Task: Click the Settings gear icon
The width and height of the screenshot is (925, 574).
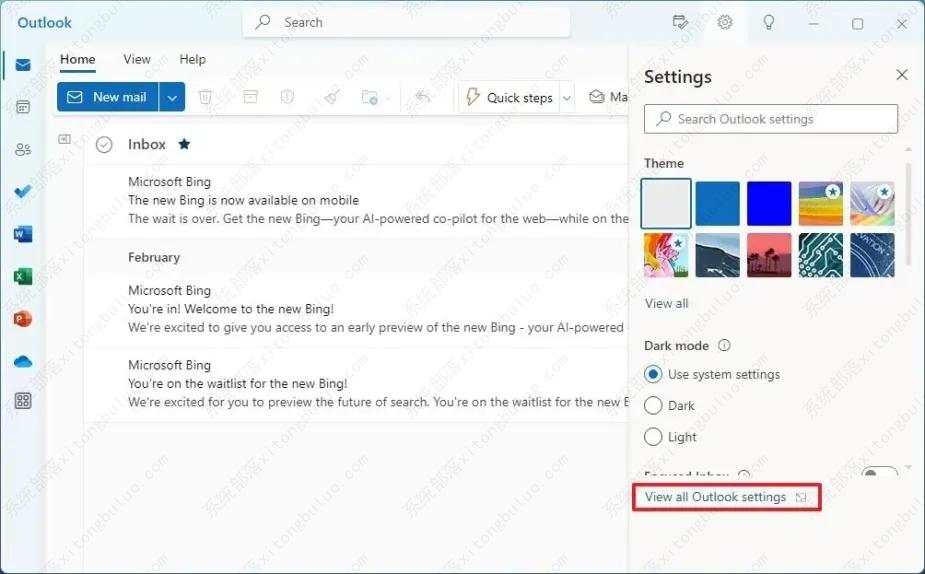Action: coord(725,22)
